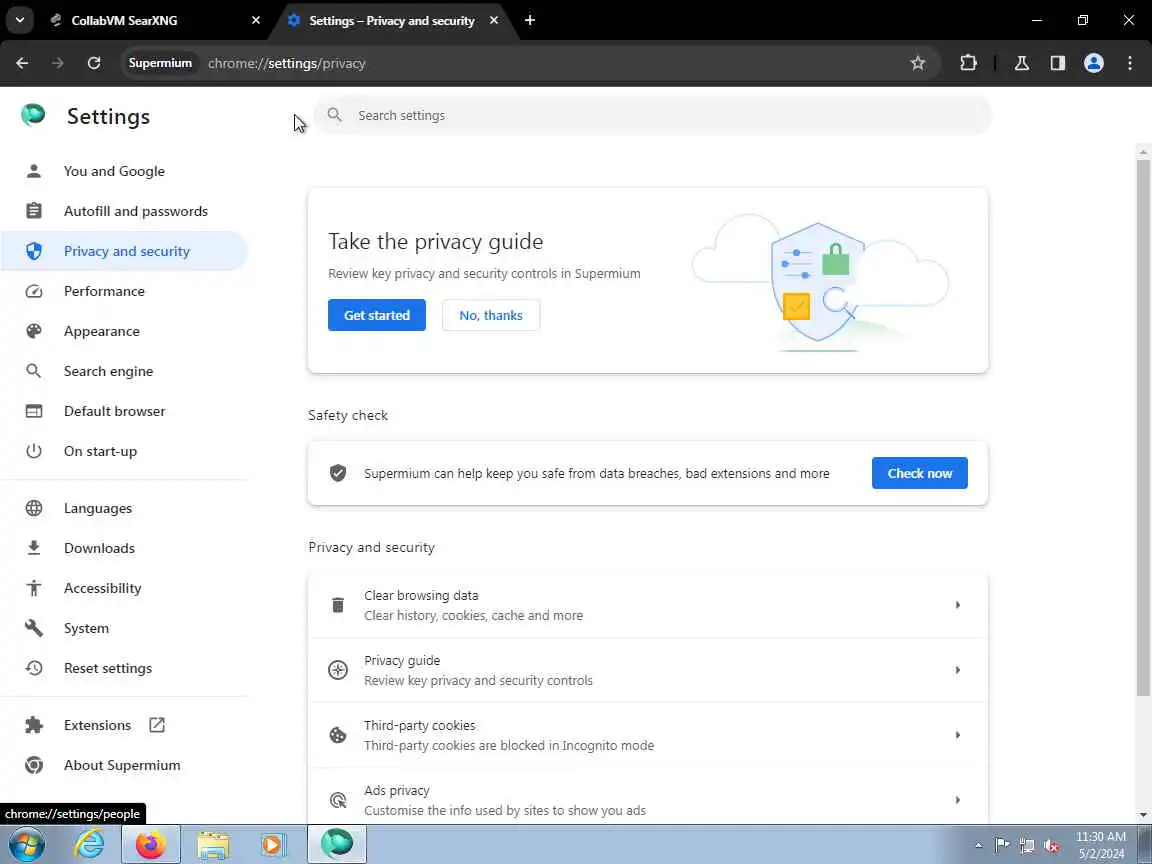Image resolution: width=1152 pixels, height=864 pixels.
Task: Bookmark this page with the star icon
Action: coord(918,63)
